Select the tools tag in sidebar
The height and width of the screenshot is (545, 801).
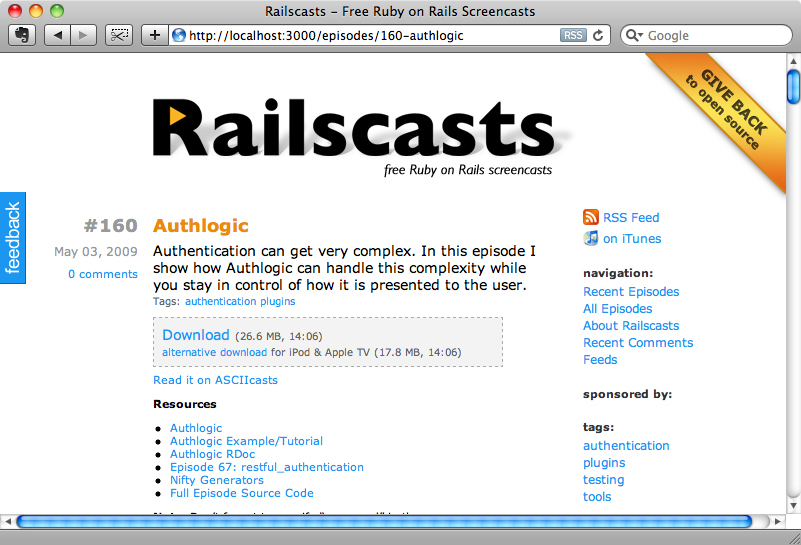point(597,496)
